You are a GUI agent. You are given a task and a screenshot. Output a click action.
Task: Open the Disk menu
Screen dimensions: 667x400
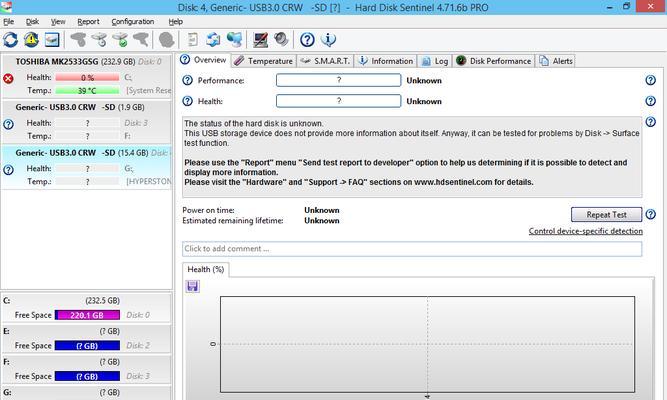32,22
